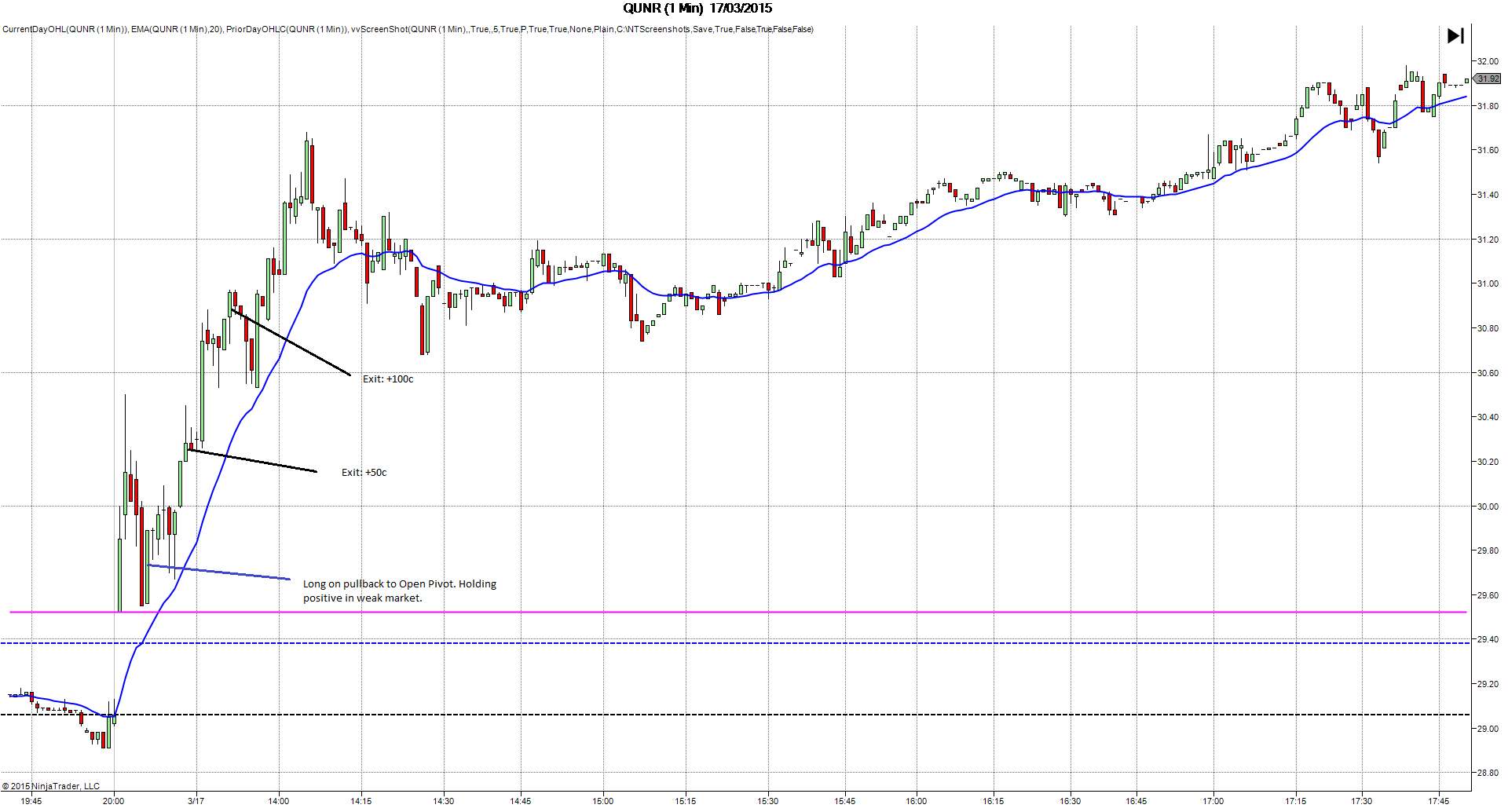Click the jump-to-latest-bar arrow icon

pyautogui.click(x=1455, y=35)
